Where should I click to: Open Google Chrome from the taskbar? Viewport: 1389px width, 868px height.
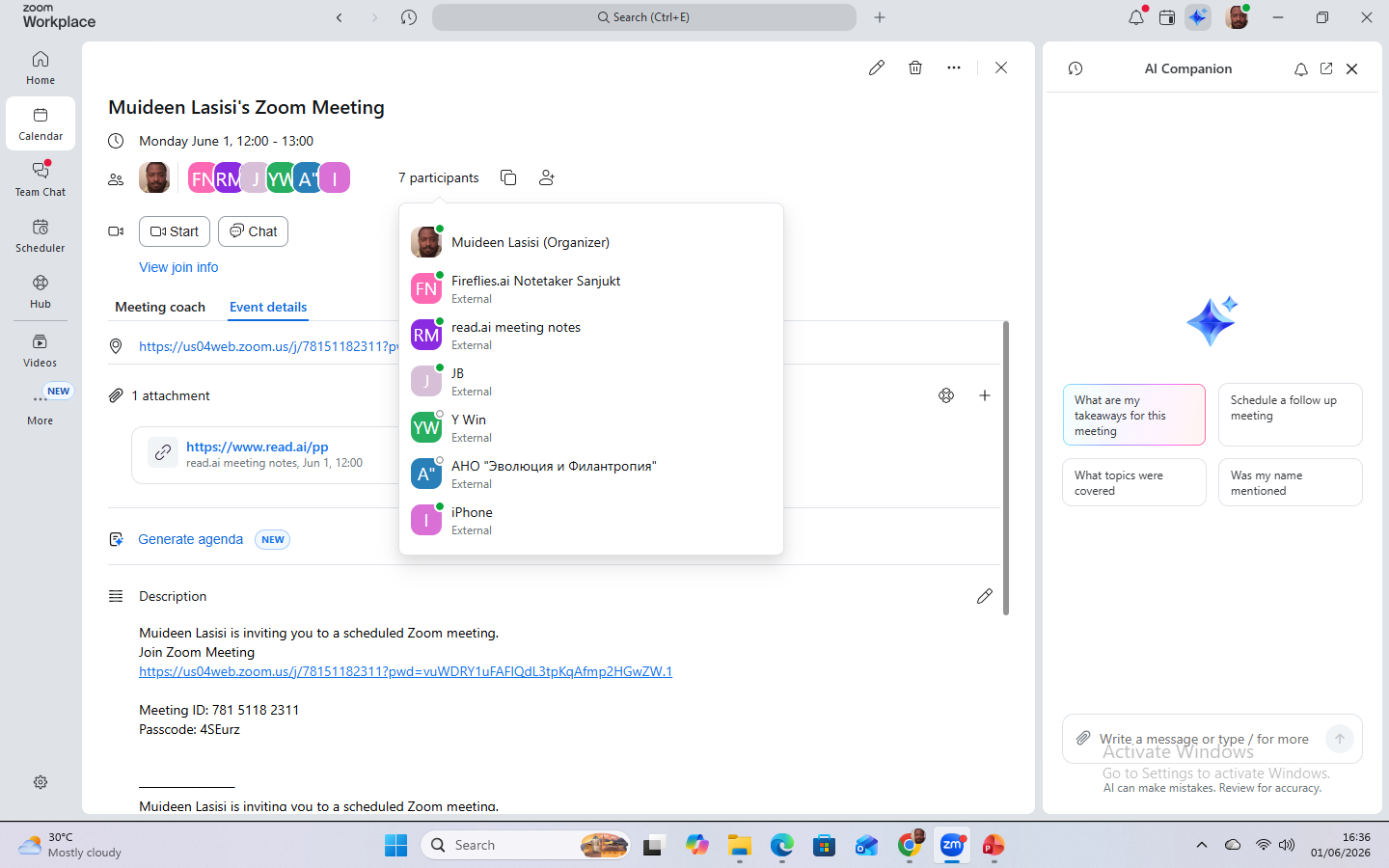coord(909,845)
